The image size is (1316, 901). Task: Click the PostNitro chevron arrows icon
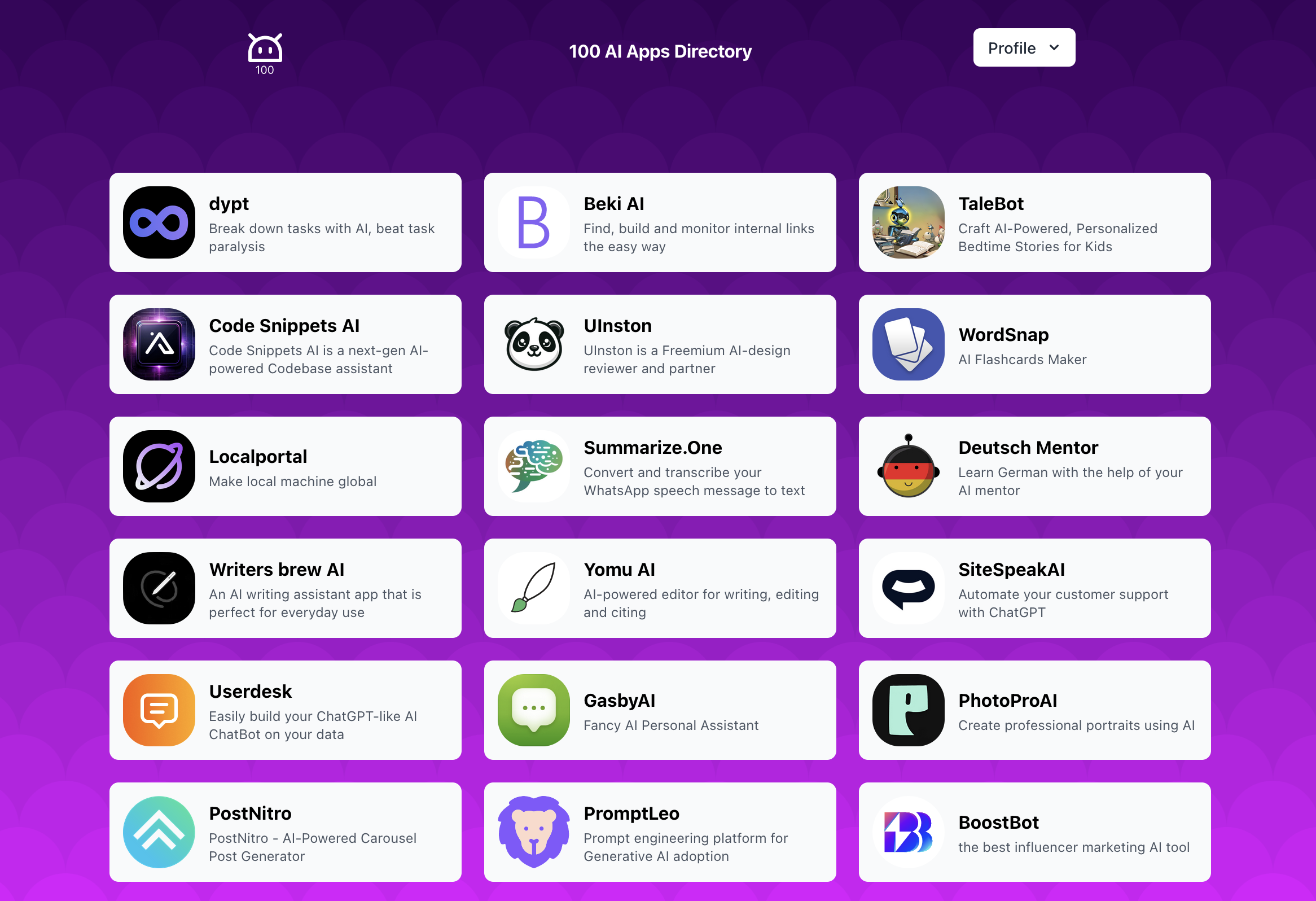[x=159, y=832]
